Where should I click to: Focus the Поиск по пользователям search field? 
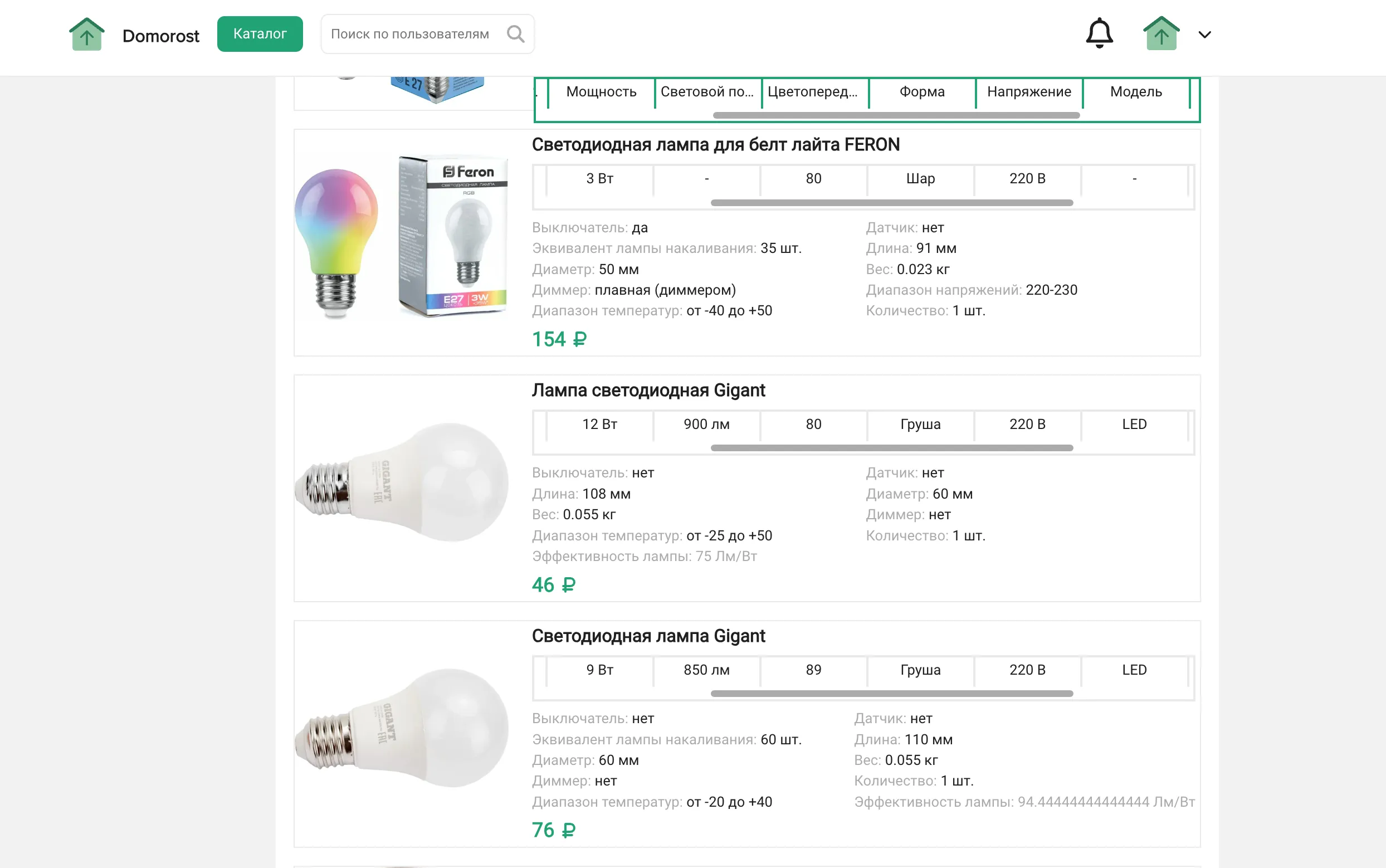point(410,34)
